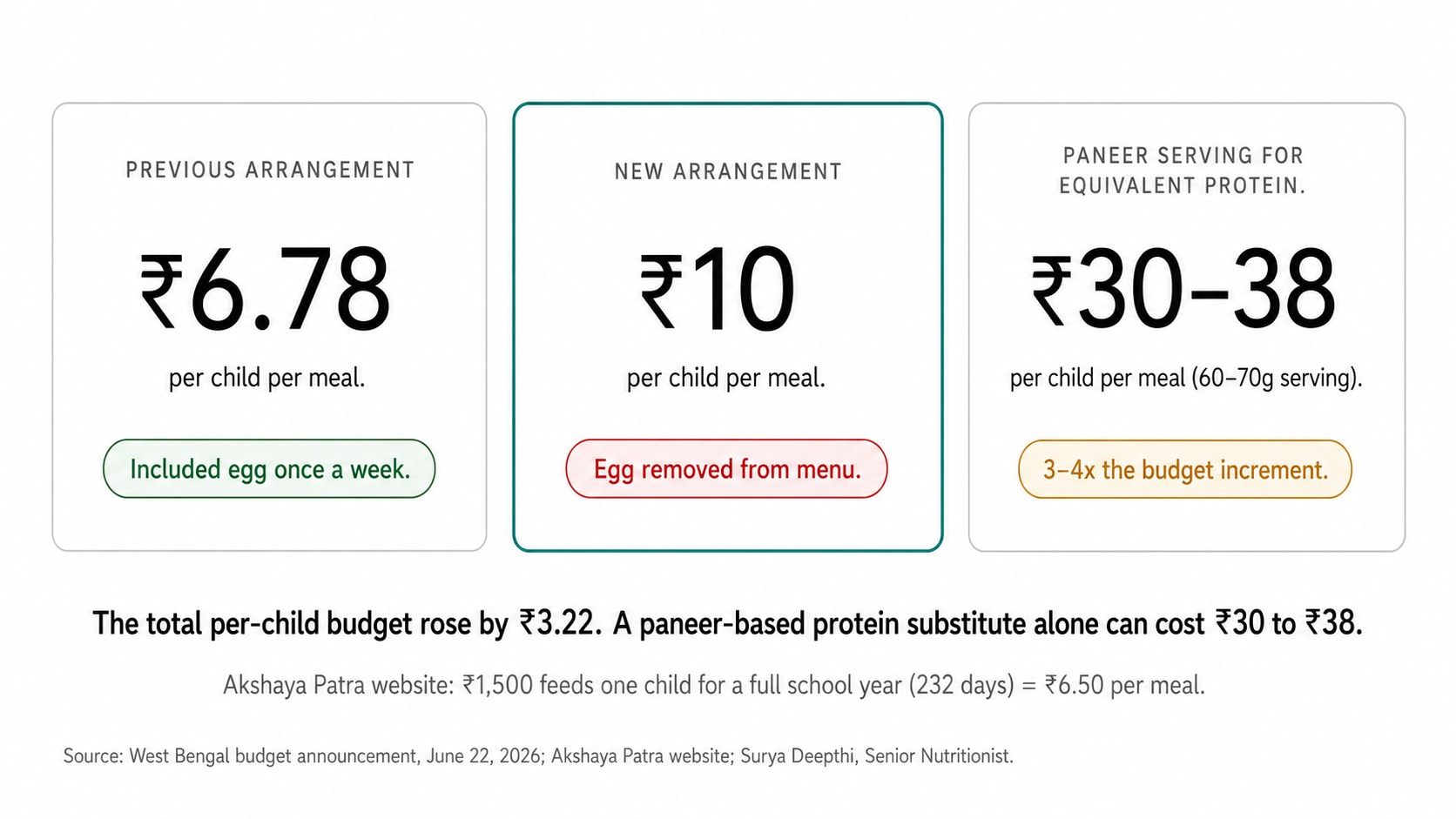Click the 'Previous Arrangement' heading
The height and width of the screenshot is (819, 1456).
coord(270,170)
